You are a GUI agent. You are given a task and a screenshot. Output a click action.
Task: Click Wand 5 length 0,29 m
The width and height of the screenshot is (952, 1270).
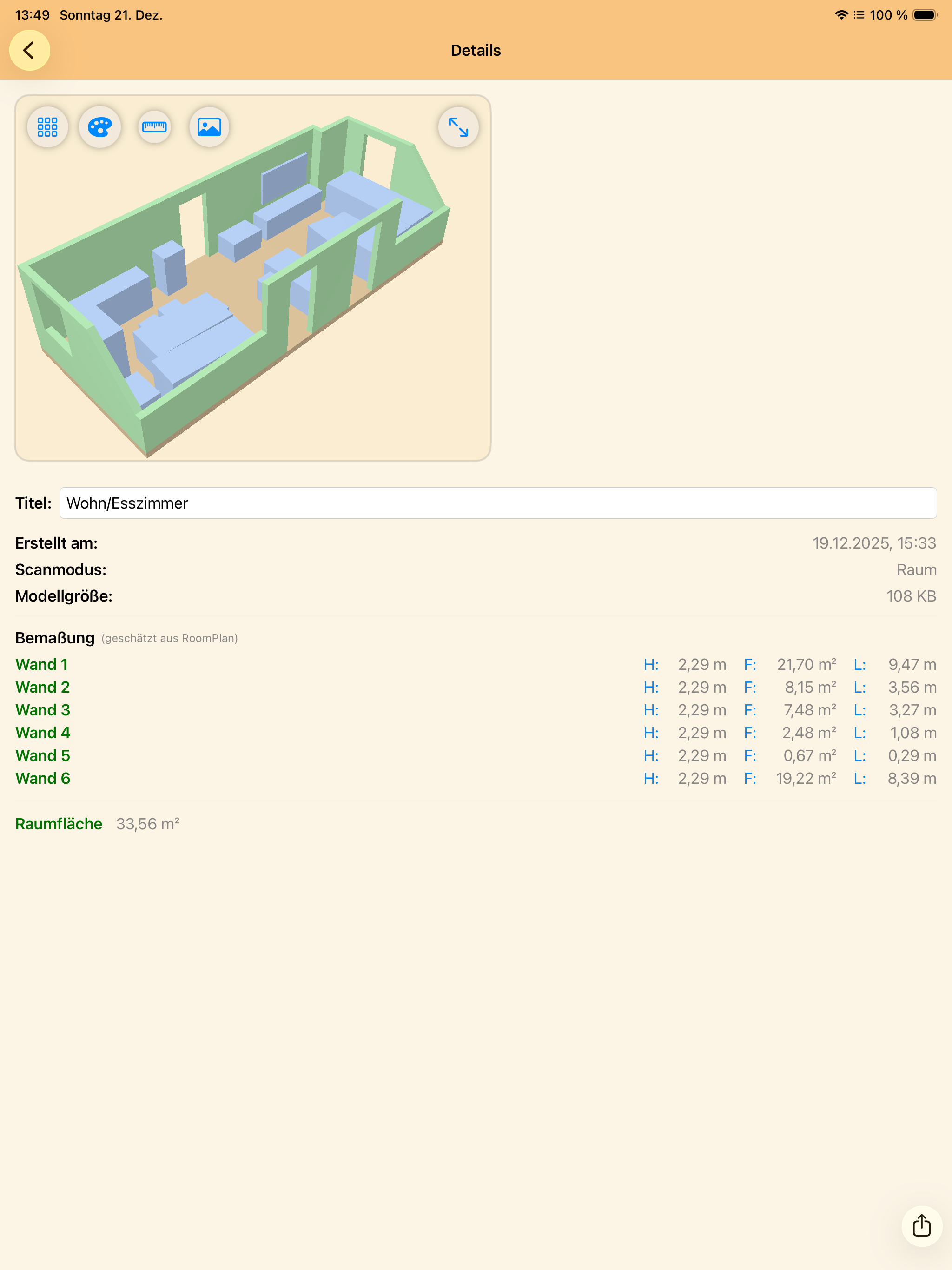coord(912,755)
